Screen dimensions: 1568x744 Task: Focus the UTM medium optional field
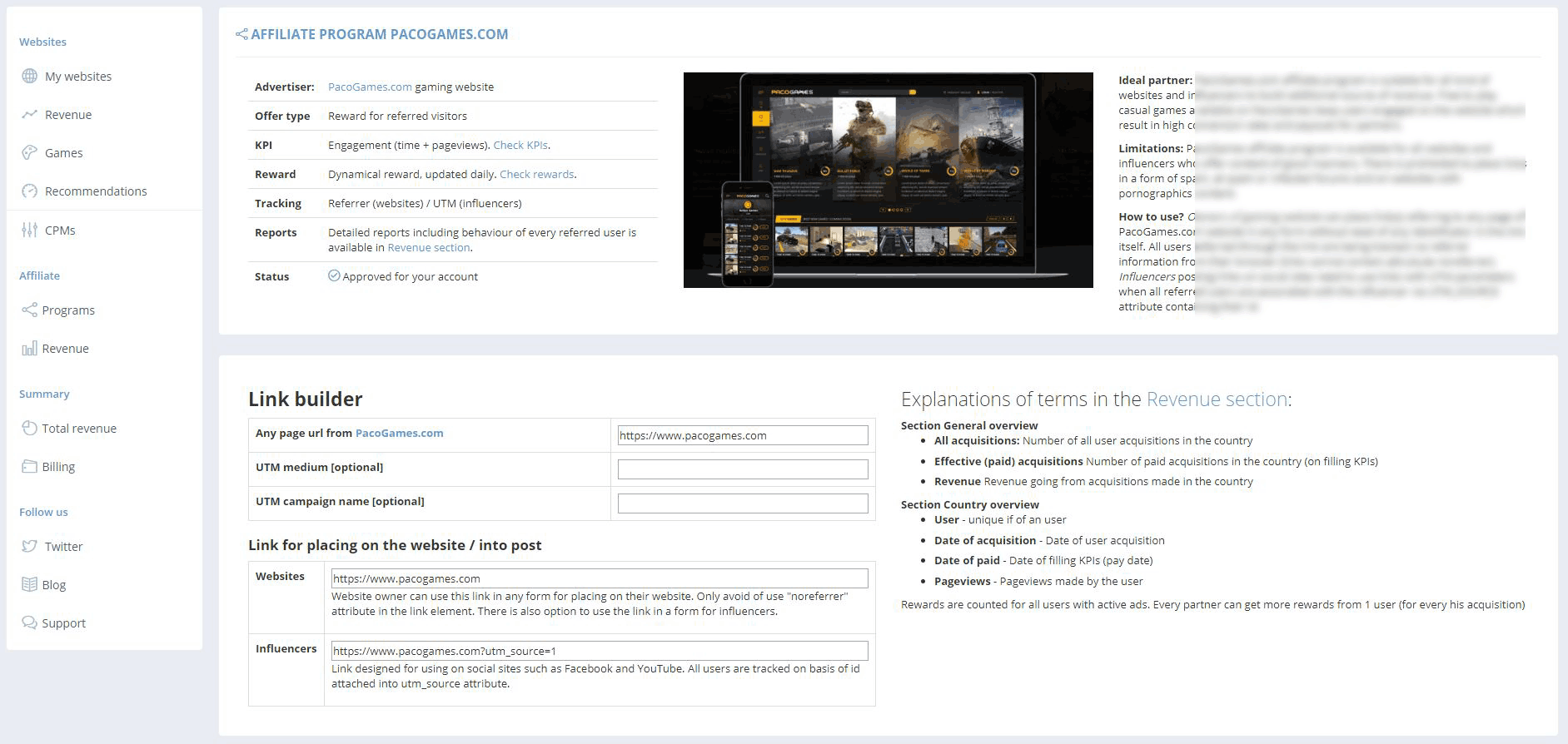click(x=743, y=469)
